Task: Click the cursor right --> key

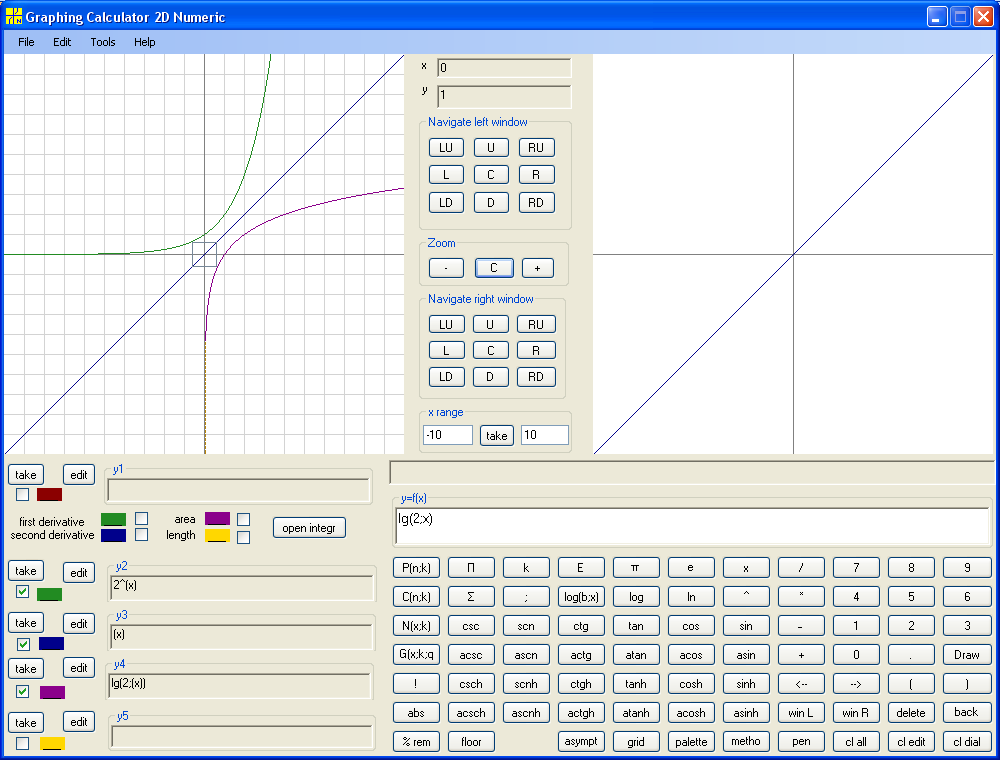Action: click(856, 684)
